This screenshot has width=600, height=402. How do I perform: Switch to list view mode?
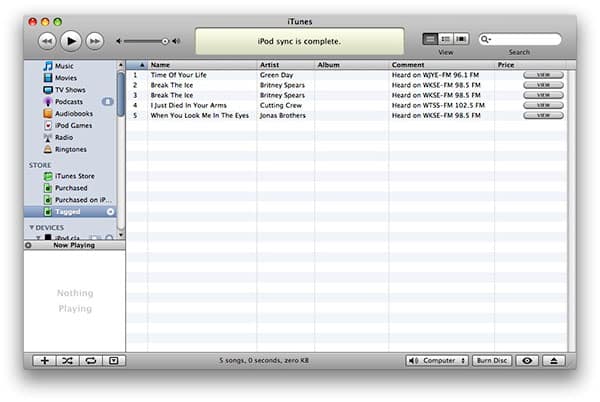430,39
